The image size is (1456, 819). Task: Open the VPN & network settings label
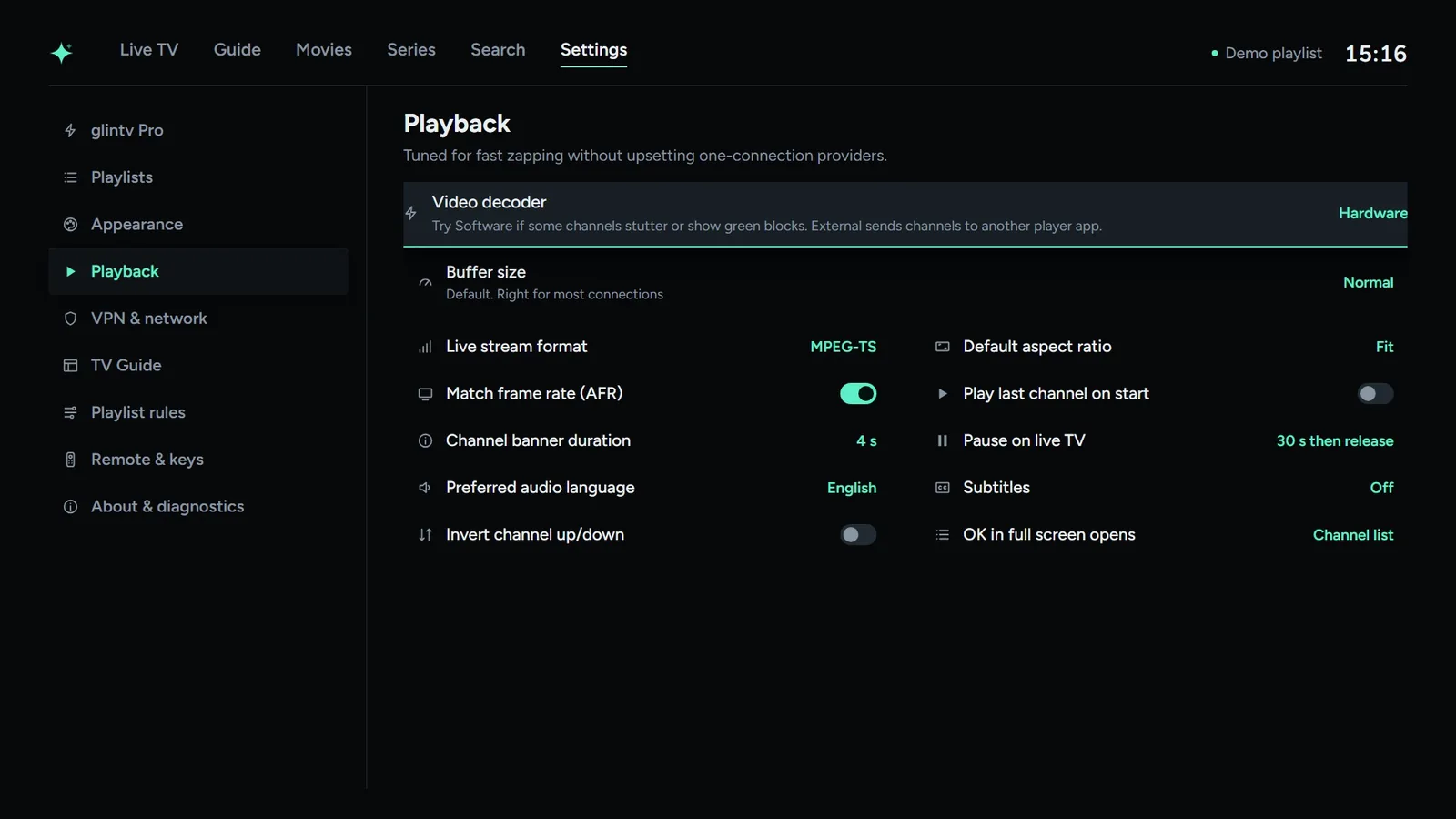point(149,318)
